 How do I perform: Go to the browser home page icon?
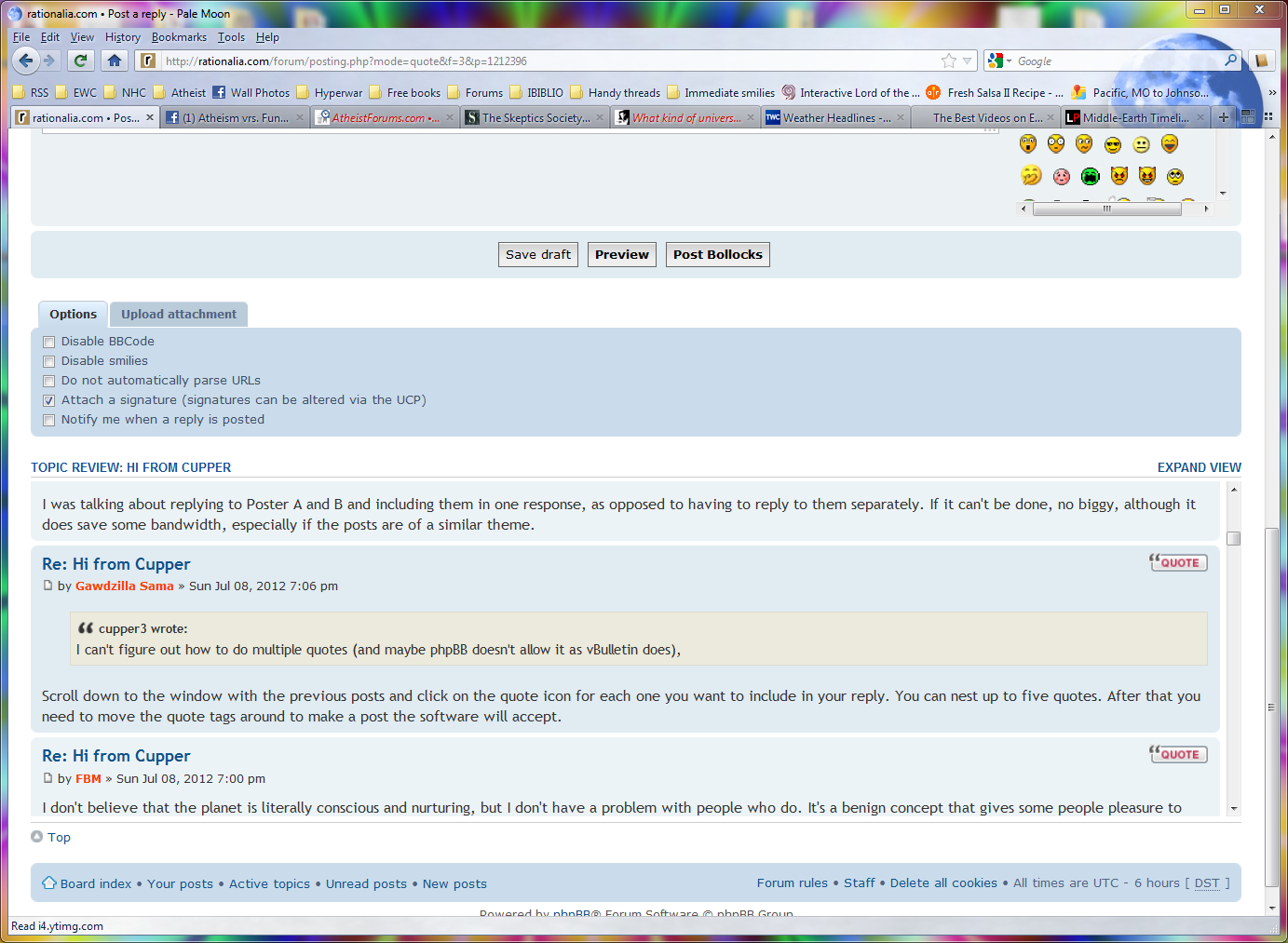[x=114, y=61]
